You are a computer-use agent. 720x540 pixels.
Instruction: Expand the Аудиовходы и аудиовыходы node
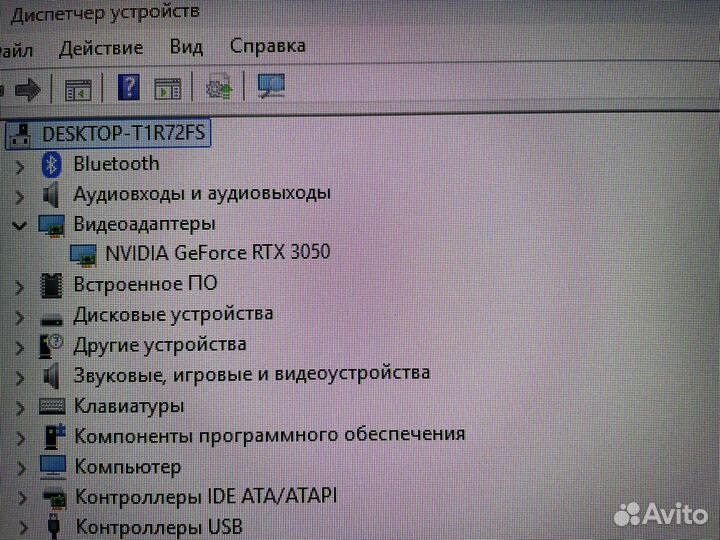coord(19,197)
